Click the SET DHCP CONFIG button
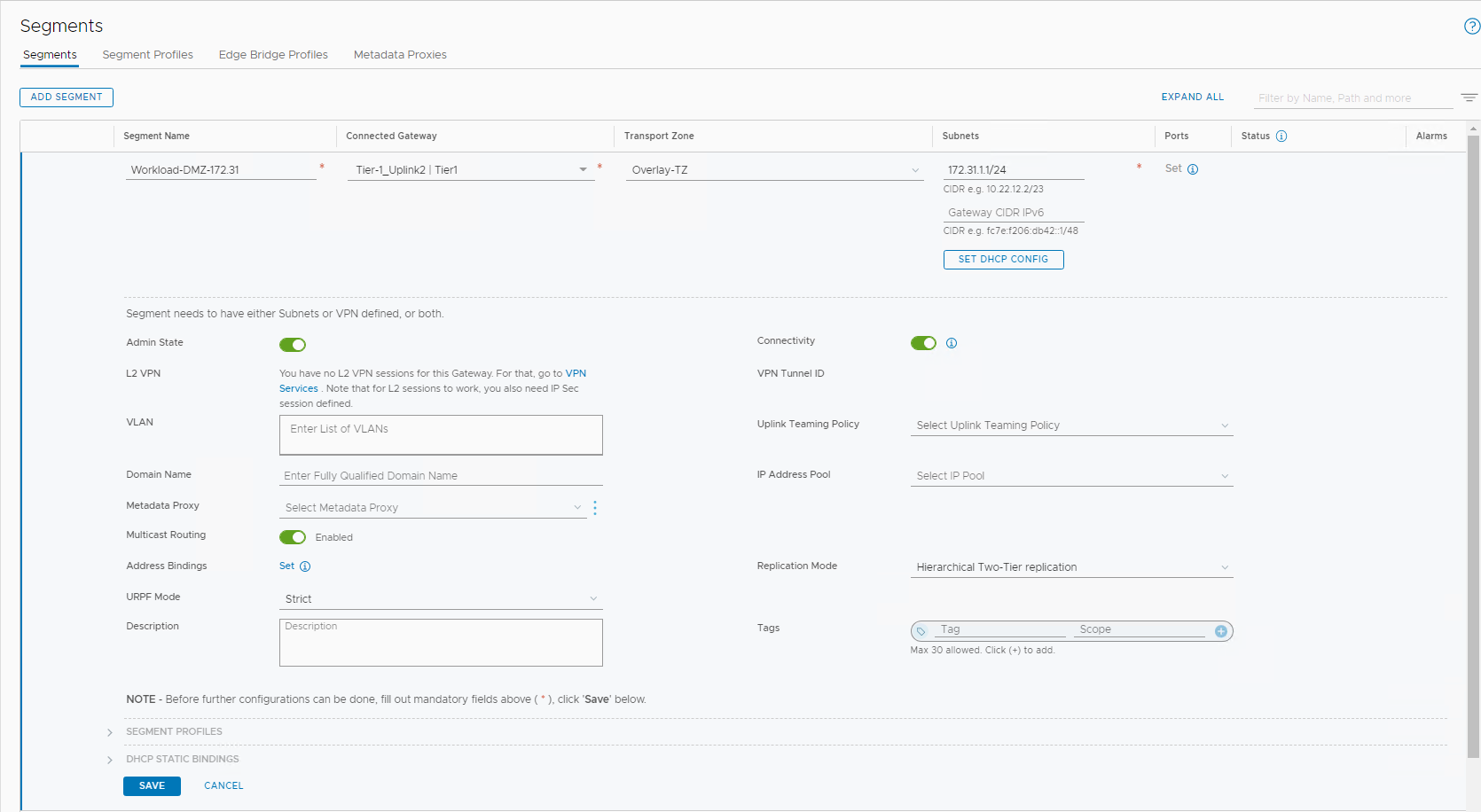This screenshot has height=812, width=1481. 1003,259
